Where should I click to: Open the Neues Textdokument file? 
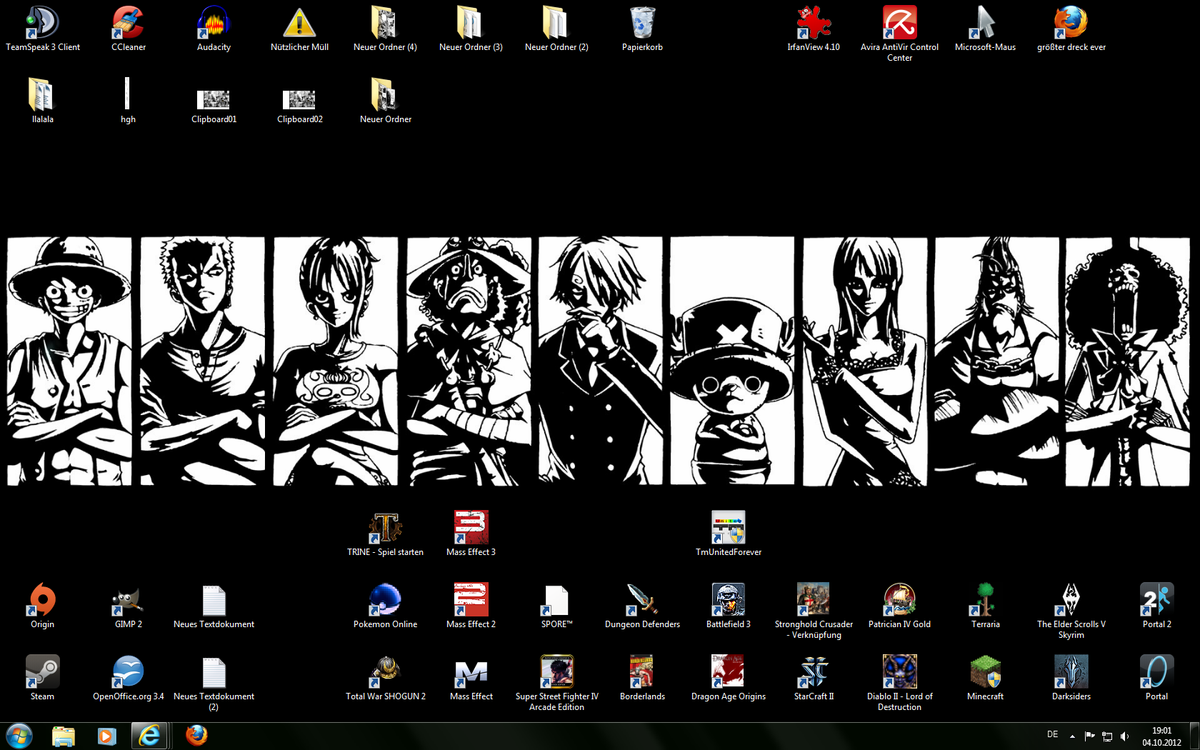(x=214, y=605)
